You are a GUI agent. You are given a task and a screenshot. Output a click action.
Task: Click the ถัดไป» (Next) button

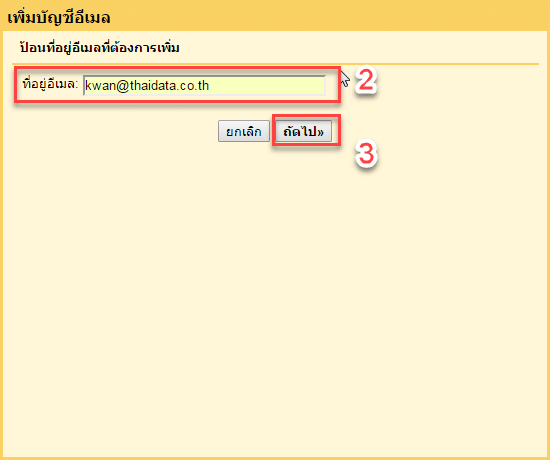(x=303, y=131)
